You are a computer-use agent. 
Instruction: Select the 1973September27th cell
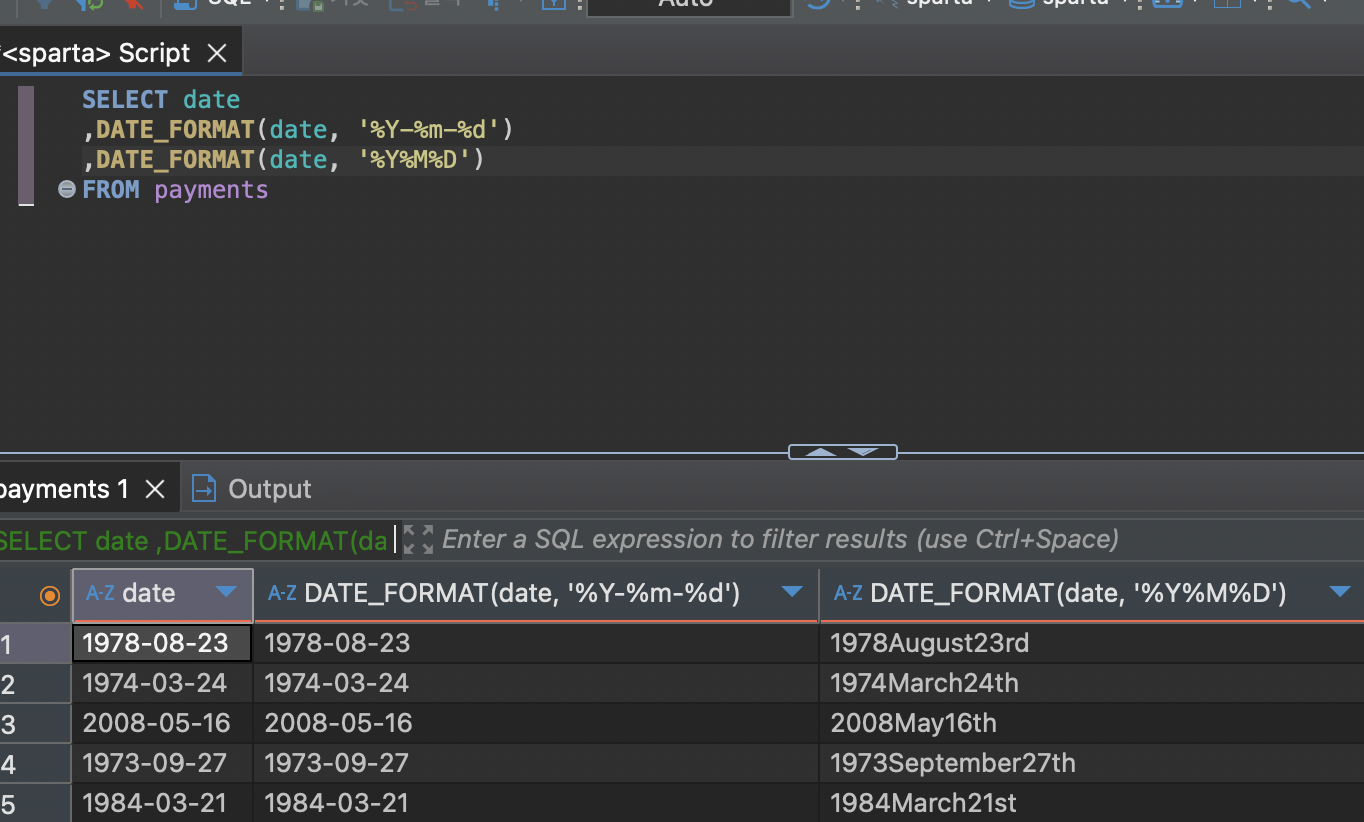[x=1091, y=763]
